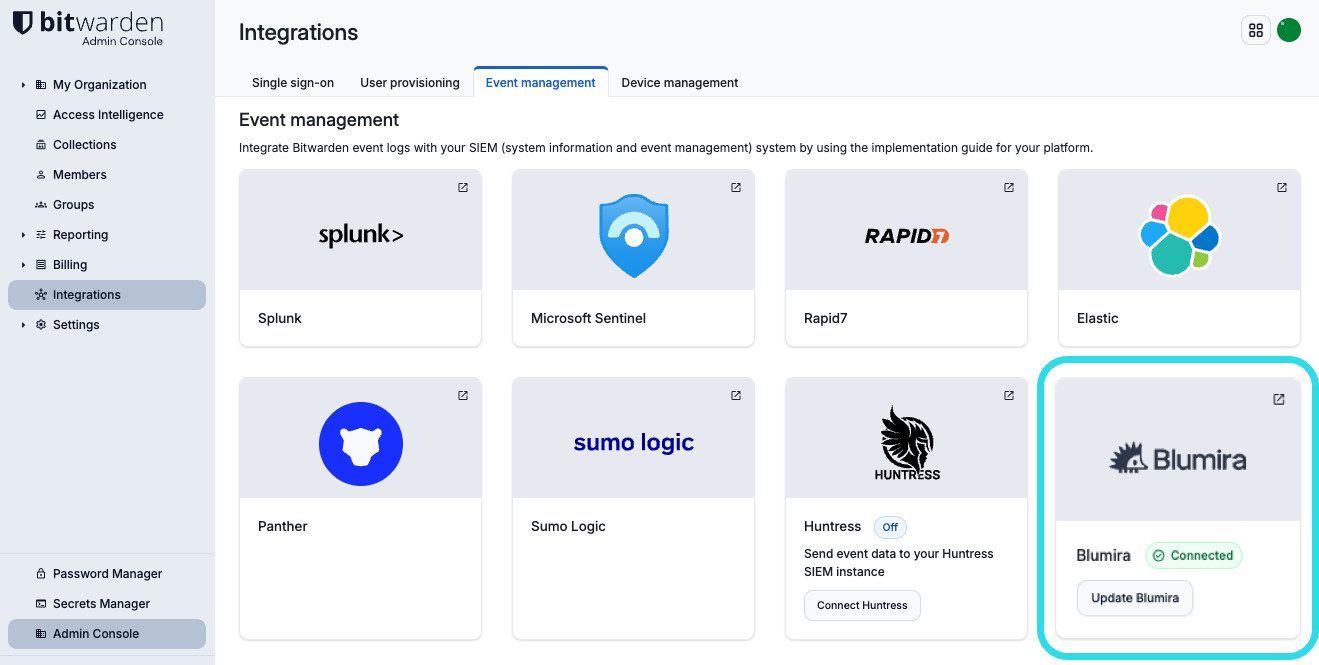The image size is (1319, 665).
Task: Click the Microsoft Sentinel shield logo
Action: pyautogui.click(x=634, y=236)
